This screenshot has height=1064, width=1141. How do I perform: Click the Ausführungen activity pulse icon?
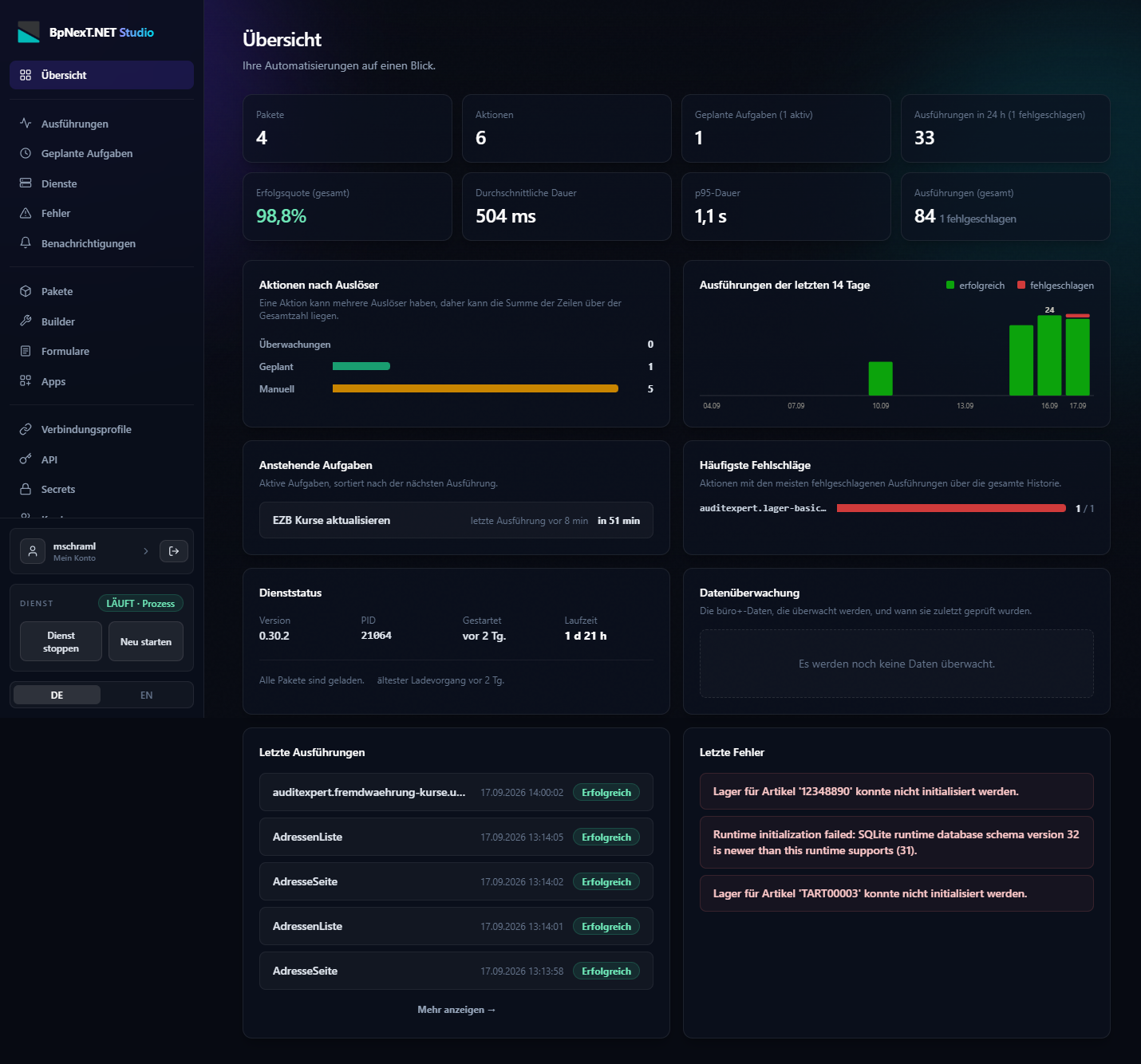26,124
